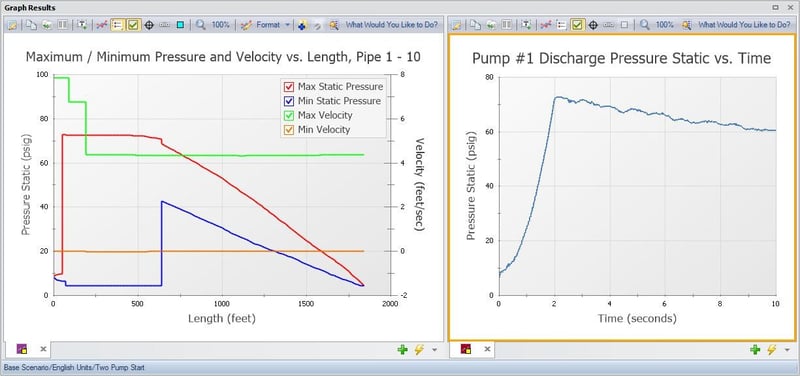800x376 pixels.
Task: Click the status bar Base Scenario path text
Action: pyautogui.click(x=74, y=367)
